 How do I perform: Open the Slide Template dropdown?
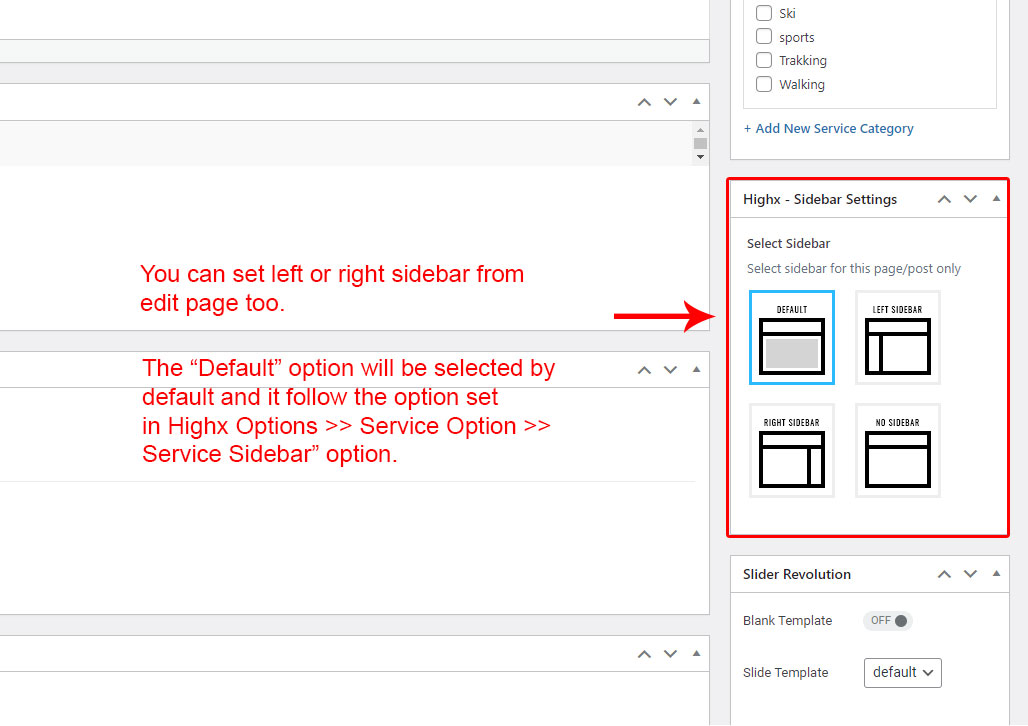tap(902, 673)
